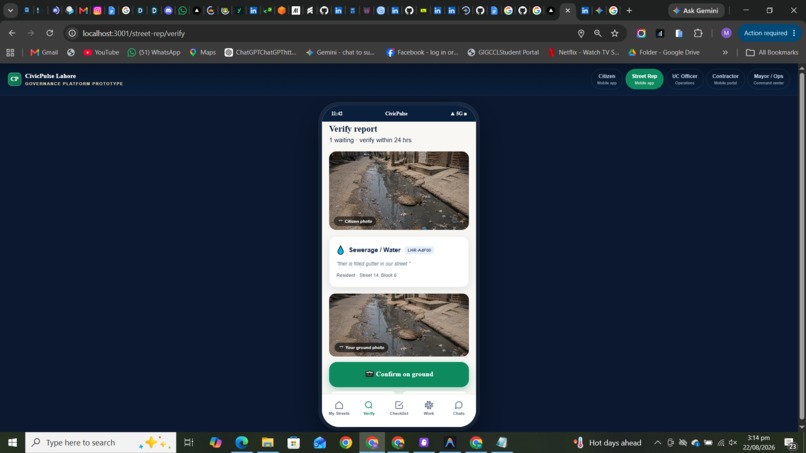Show hidden system tray icons
Screen dimensions: 806x453
[x=657, y=443]
